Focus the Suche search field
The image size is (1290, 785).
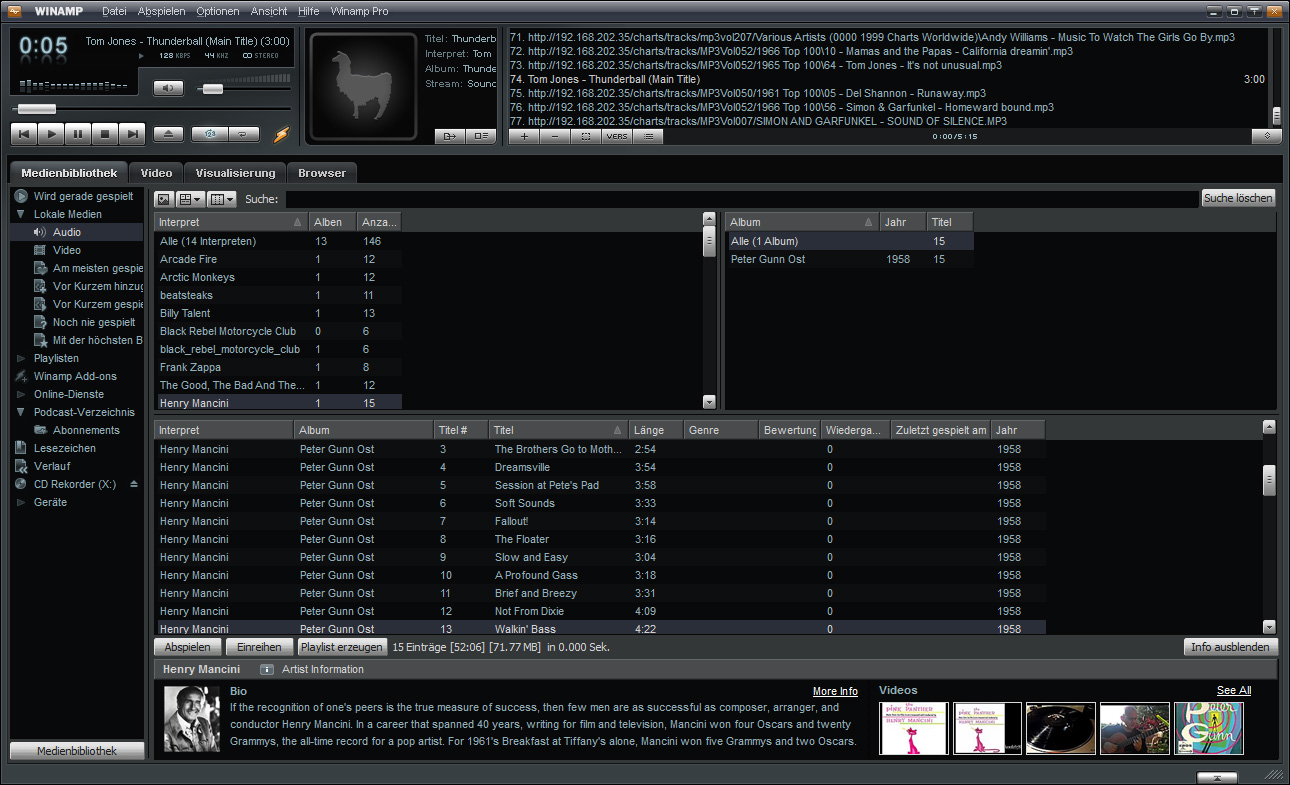[x=741, y=199]
